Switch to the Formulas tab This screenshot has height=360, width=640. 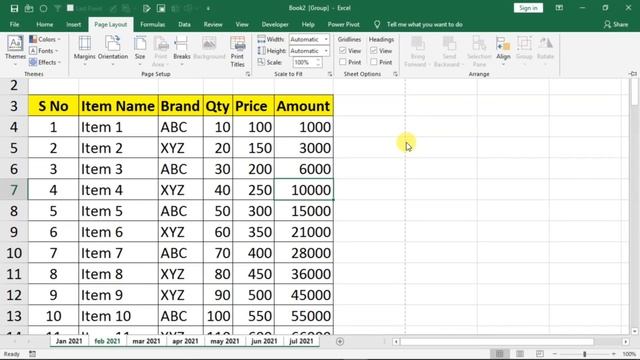[x=152, y=24]
